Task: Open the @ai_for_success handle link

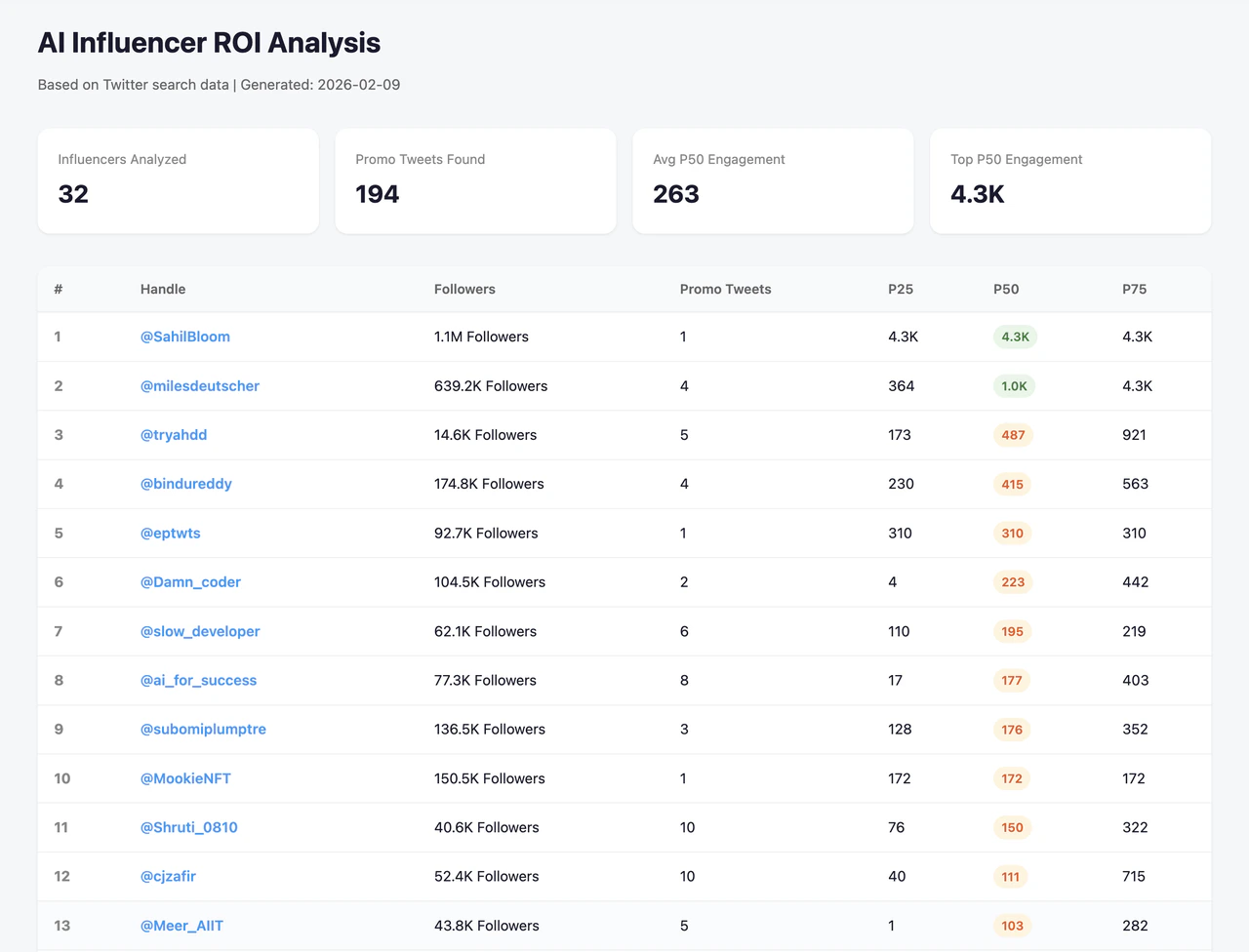Action: point(199,680)
